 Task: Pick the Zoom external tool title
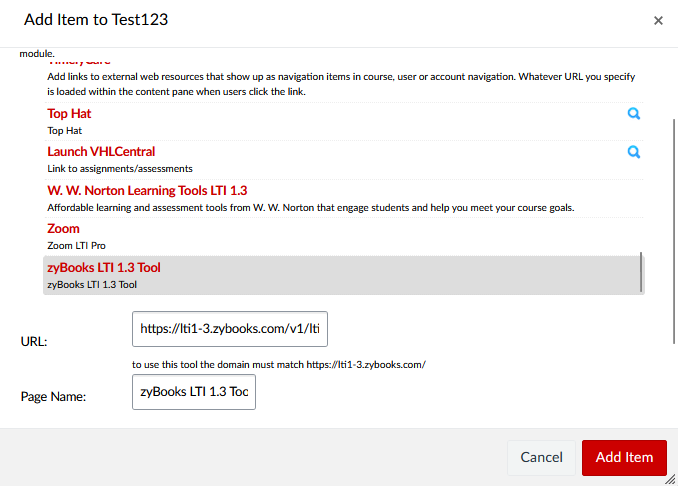click(x=63, y=229)
